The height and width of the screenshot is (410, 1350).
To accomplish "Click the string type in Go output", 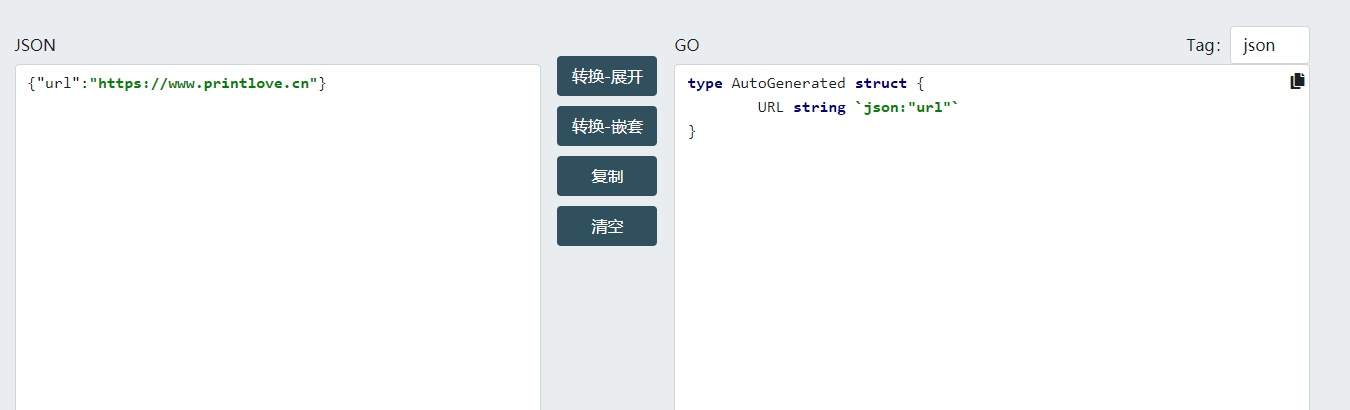I will tap(819, 107).
